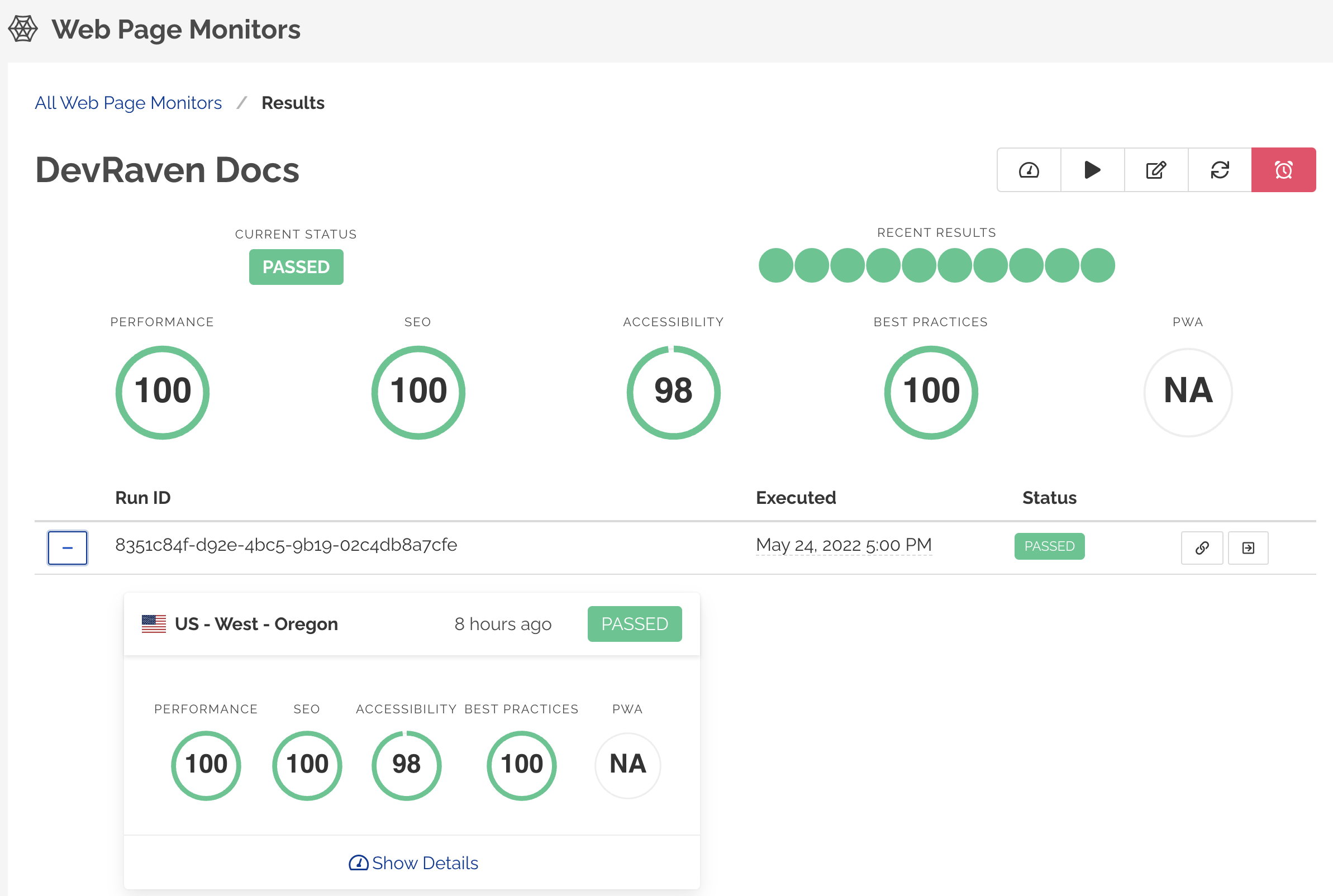The width and height of the screenshot is (1333, 896).
Task: Switch to the Results breadcrumb tab
Action: coord(293,103)
